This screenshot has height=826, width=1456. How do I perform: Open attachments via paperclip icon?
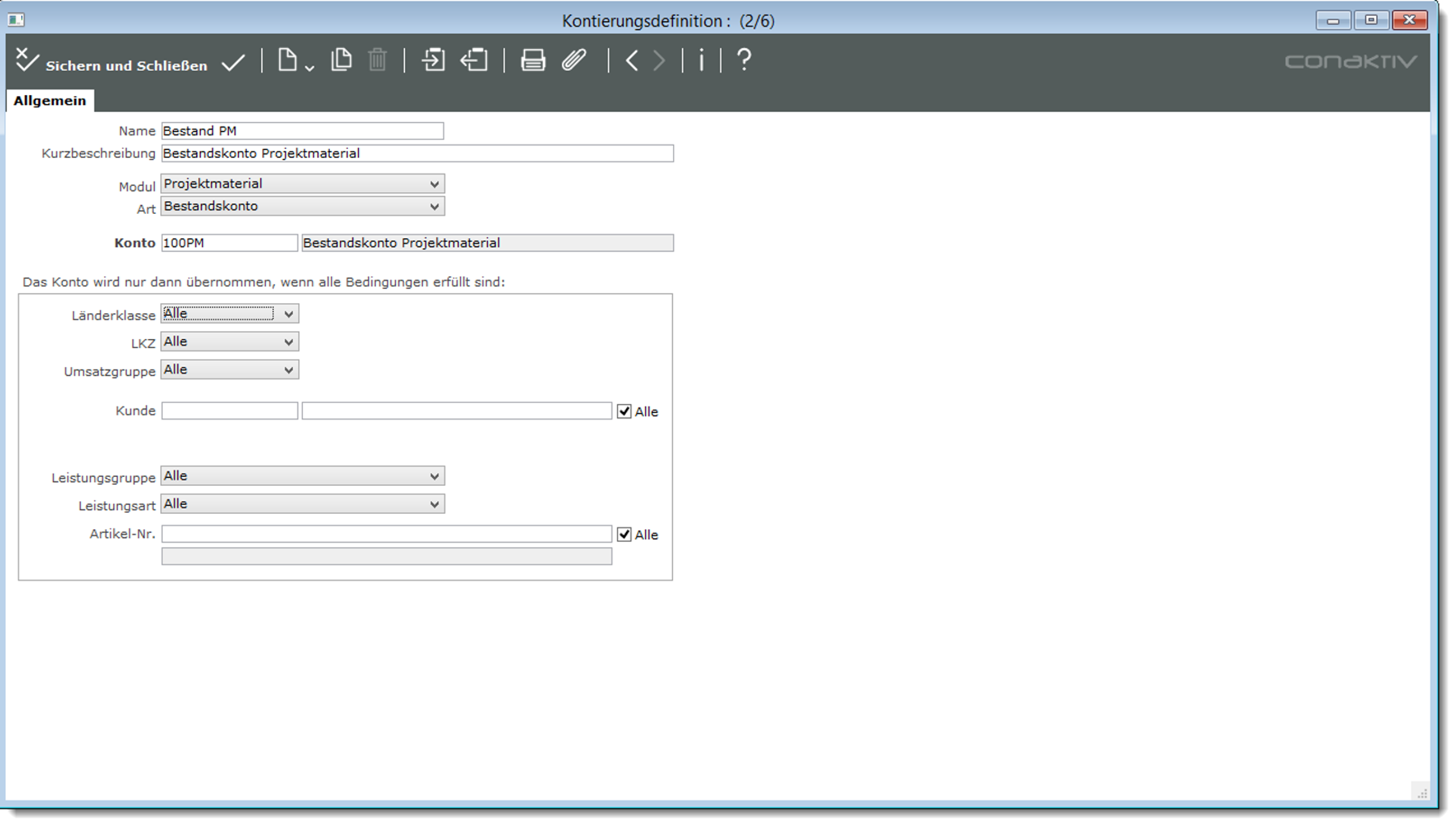[574, 60]
